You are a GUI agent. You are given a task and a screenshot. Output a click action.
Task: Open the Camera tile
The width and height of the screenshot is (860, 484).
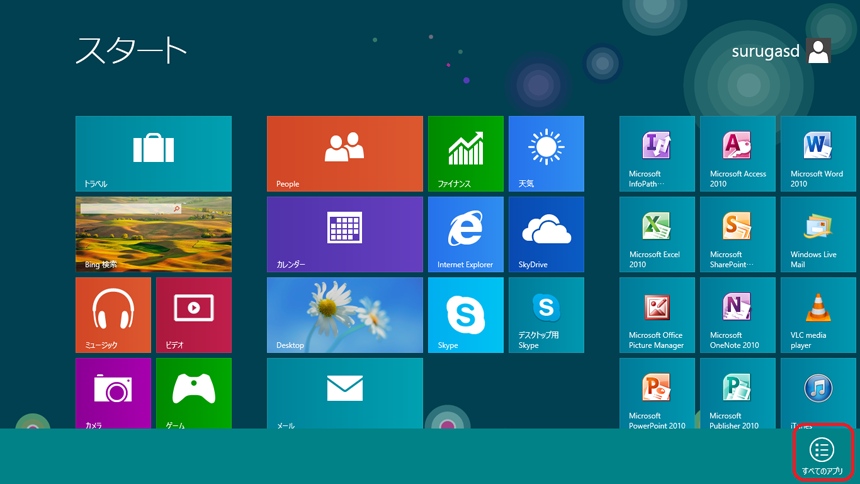(113, 393)
